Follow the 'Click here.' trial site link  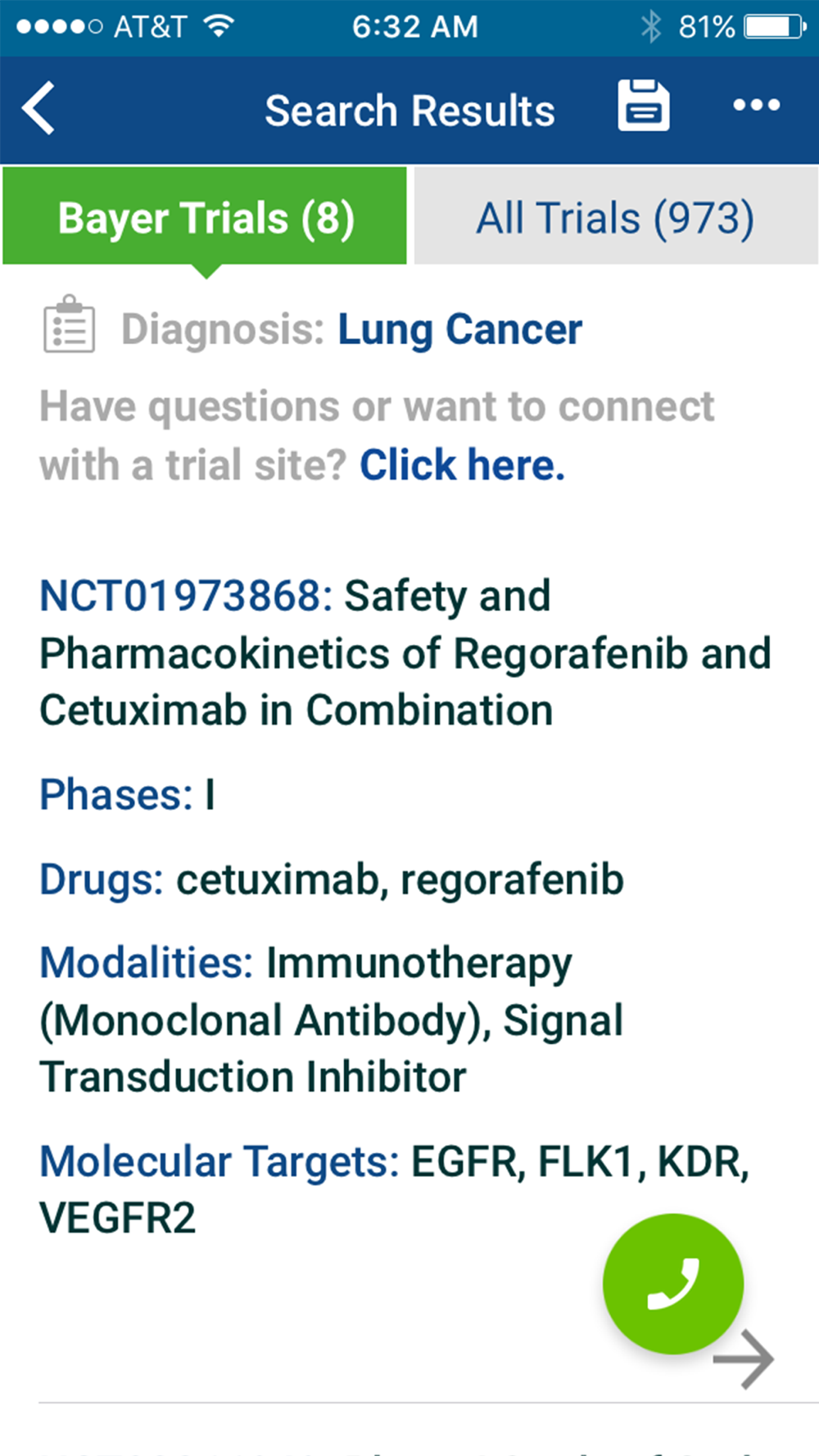click(x=462, y=465)
